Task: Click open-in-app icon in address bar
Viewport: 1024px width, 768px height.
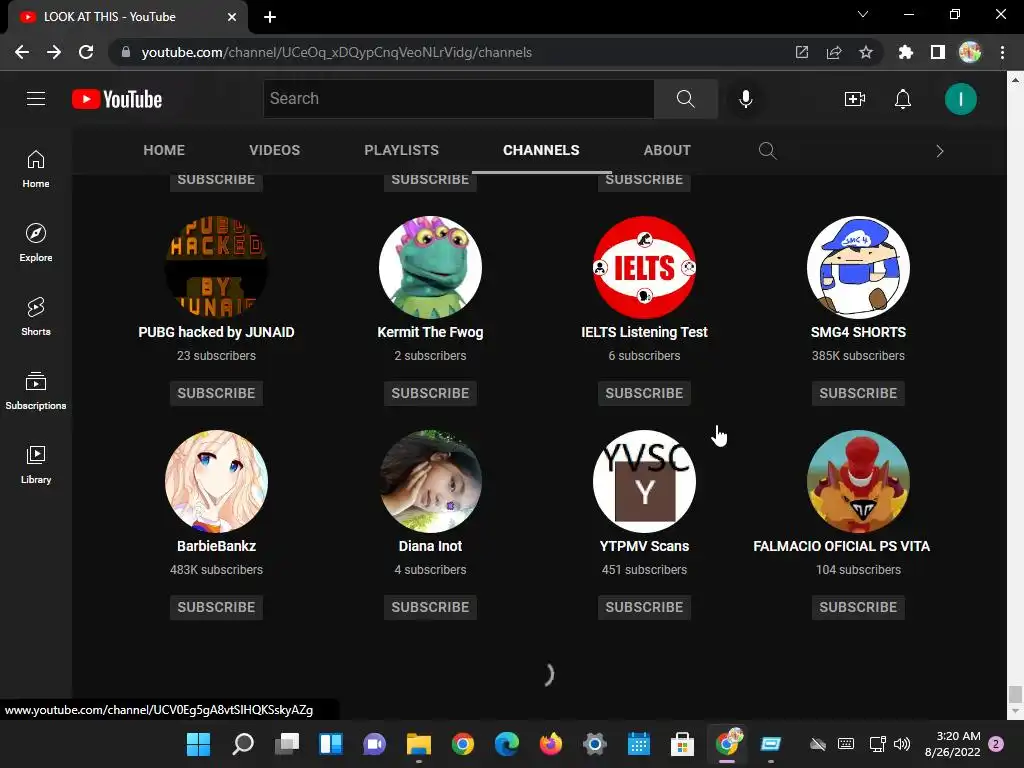Action: point(802,52)
